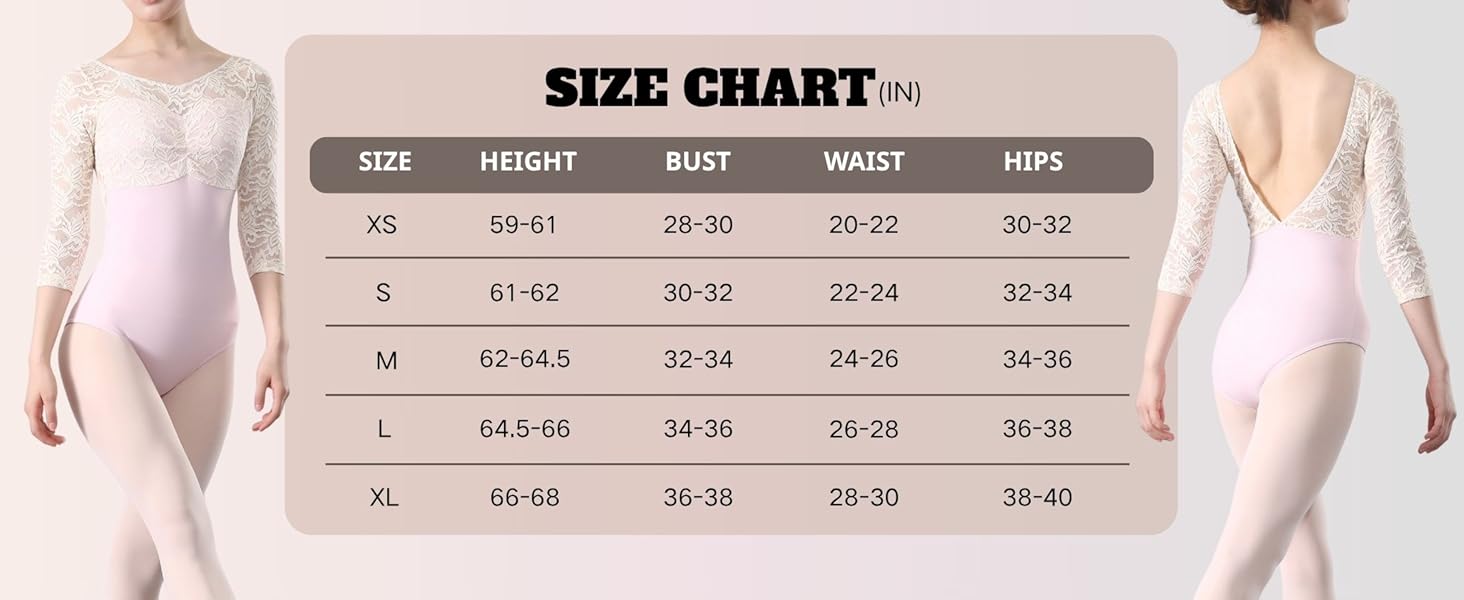1464x600 pixels.
Task: Click waist value 26-28 for L
Action: pos(864,429)
